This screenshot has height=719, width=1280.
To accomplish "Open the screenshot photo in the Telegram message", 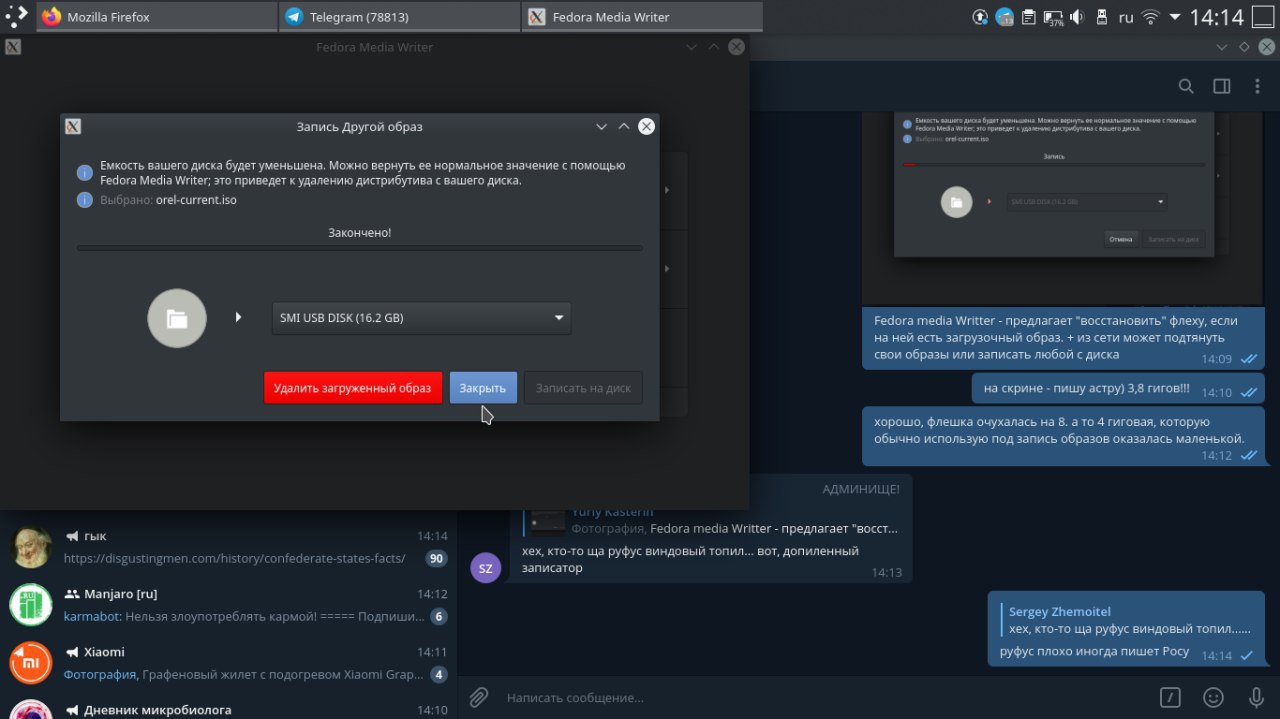I will 1064,209.
